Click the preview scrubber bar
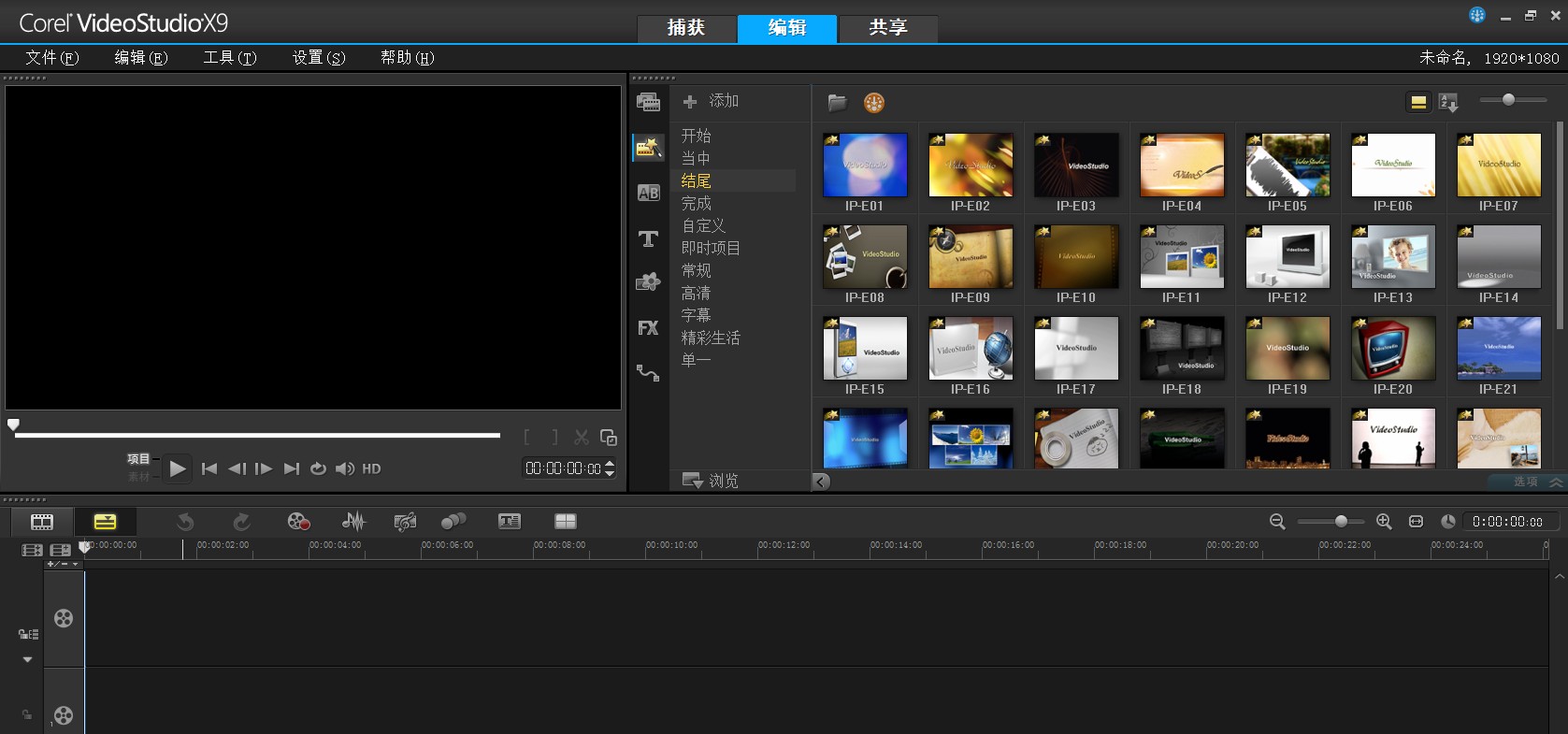This screenshot has height=734, width=1568. (258, 435)
